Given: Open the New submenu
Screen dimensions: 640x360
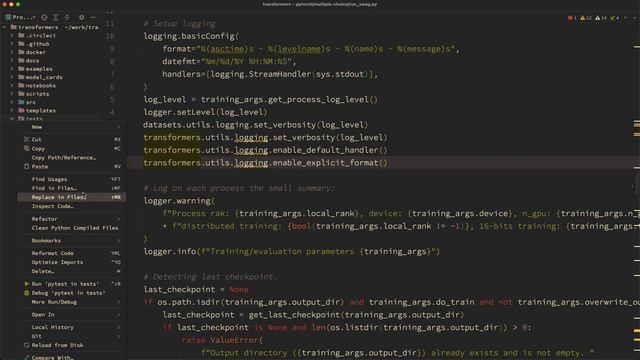Looking at the screenshot, I should pos(71,127).
